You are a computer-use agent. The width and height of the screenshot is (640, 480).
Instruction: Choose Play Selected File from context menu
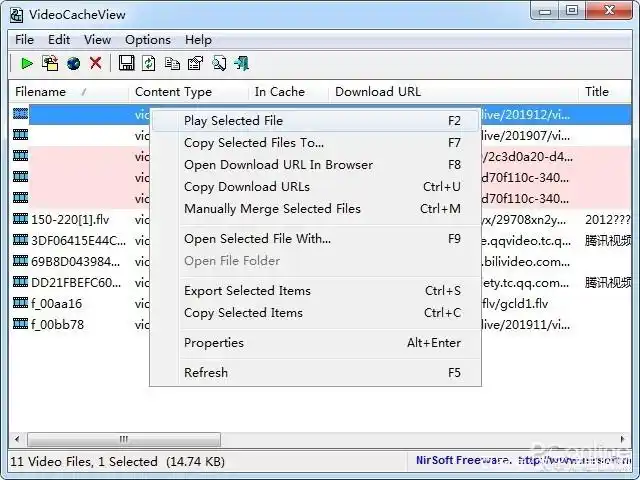(233, 121)
